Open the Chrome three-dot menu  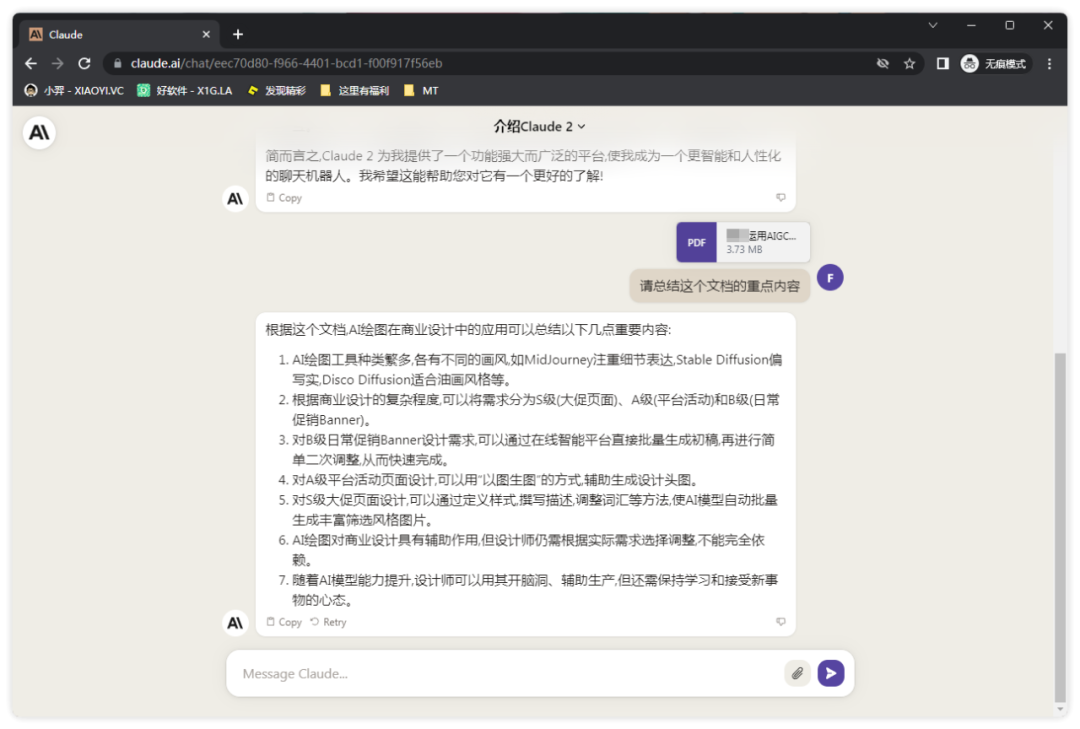(1049, 63)
